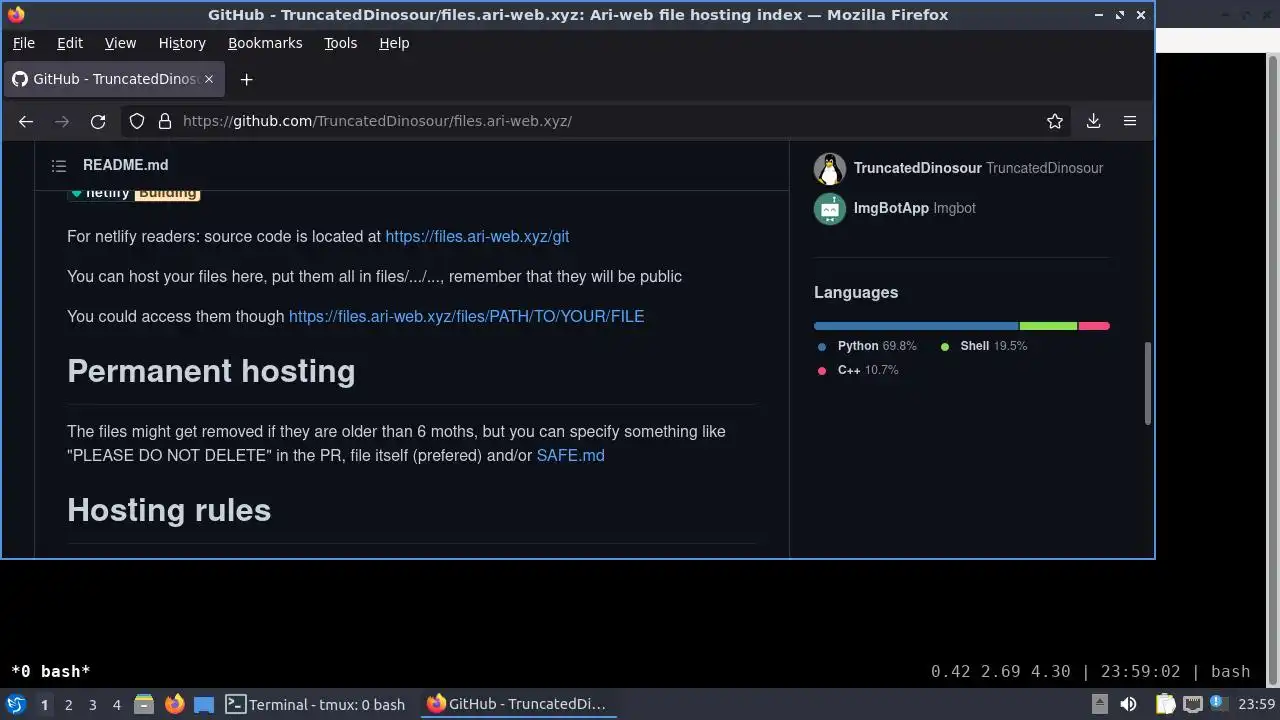Open the Tools menu
The width and height of the screenshot is (1280, 720).
click(x=340, y=43)
